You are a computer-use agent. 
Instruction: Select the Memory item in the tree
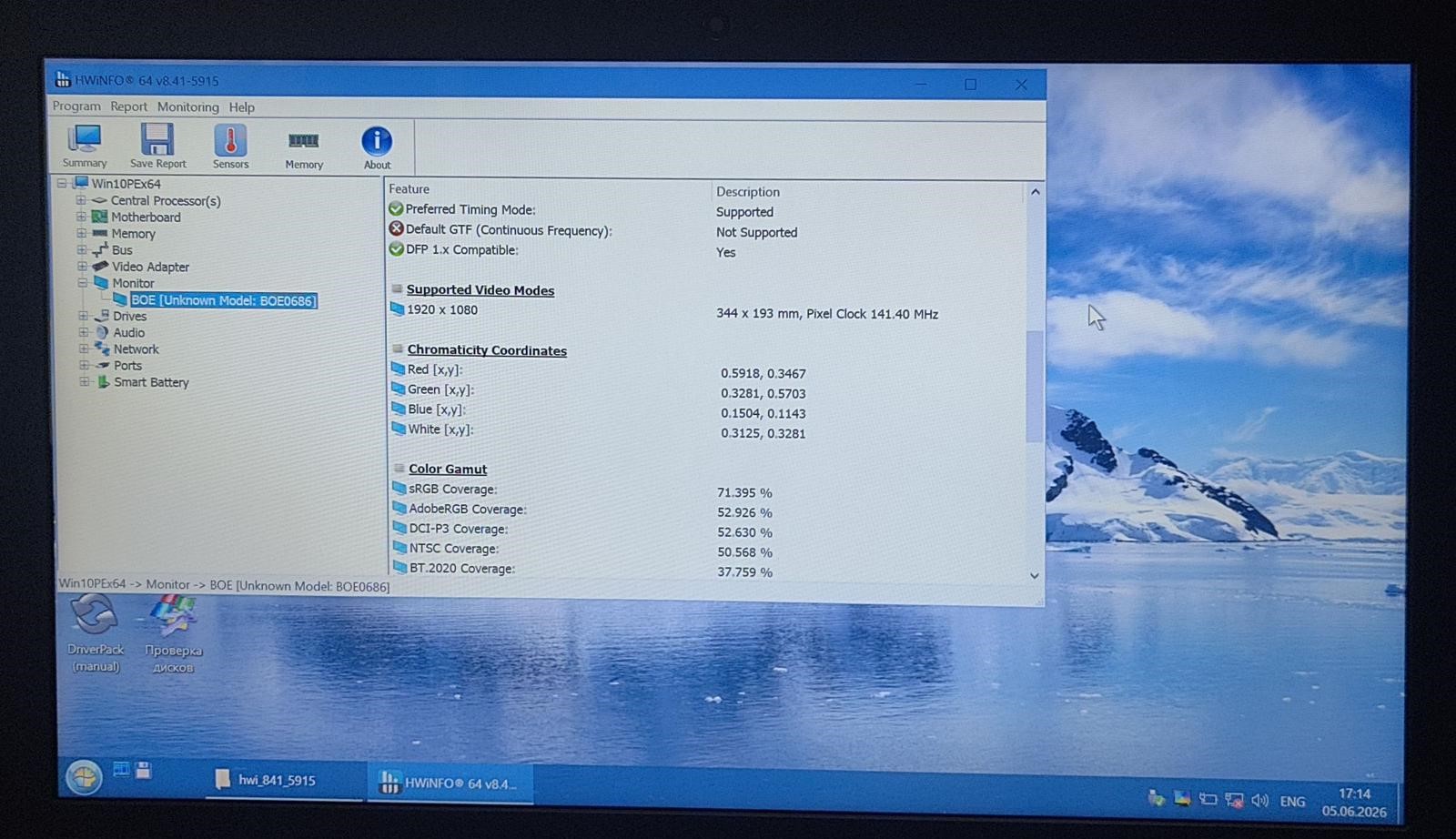point(133,234)
